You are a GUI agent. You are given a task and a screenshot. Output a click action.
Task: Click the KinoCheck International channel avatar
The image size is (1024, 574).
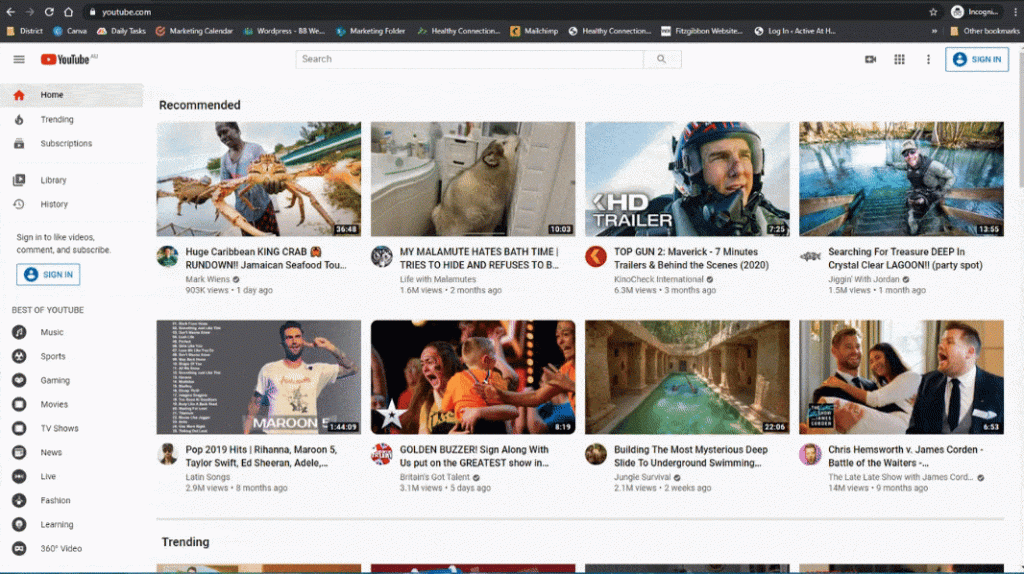(596, 257)
